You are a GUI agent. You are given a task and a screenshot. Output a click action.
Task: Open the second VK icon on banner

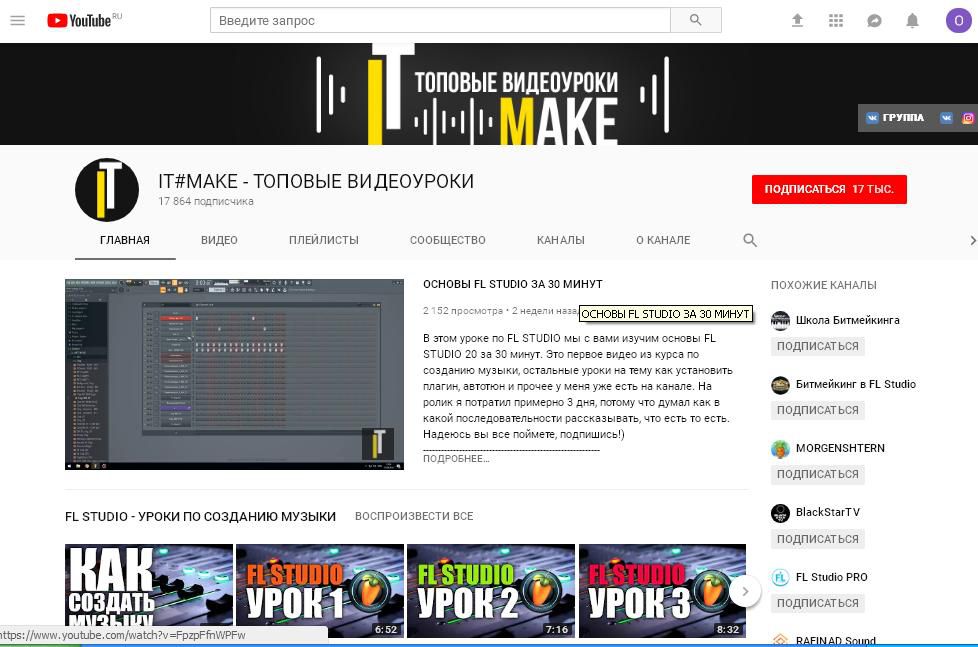click(946, 117)
